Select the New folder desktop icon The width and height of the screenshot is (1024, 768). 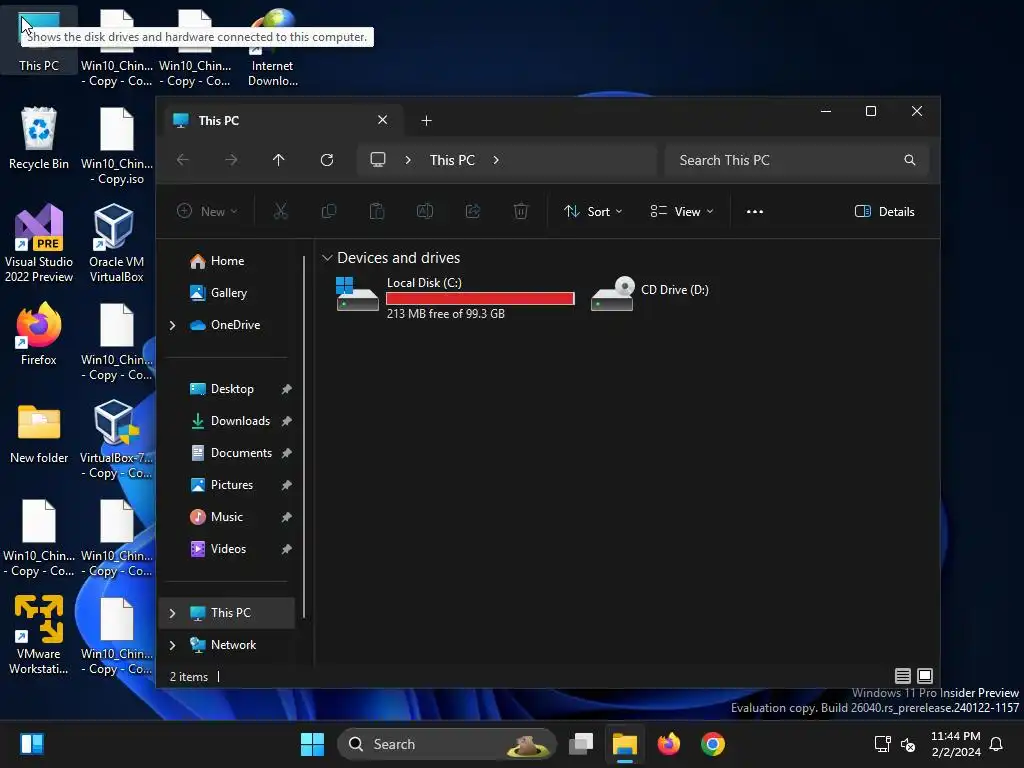coord(39,434)
